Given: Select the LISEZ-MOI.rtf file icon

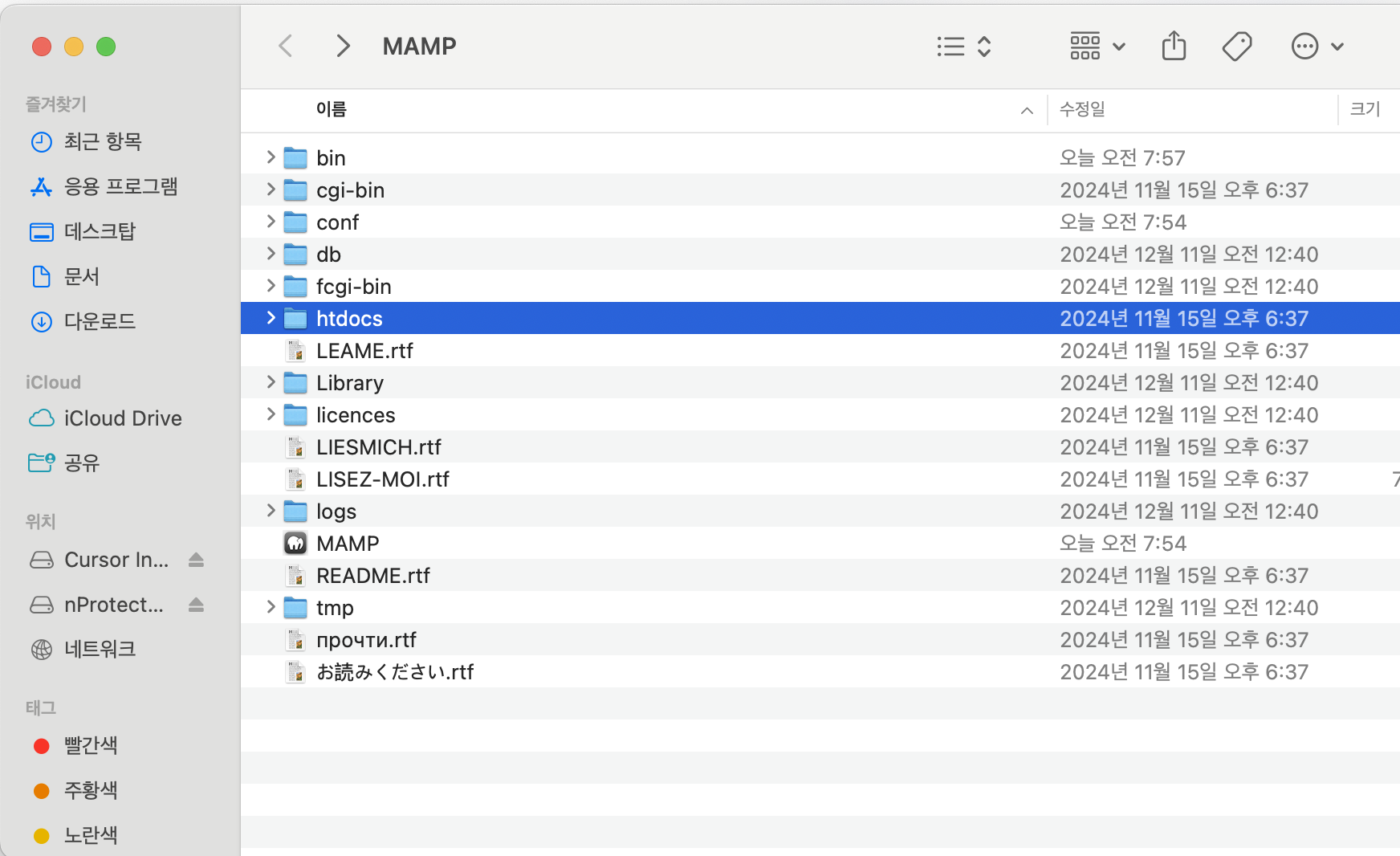Looking at the screenshot, I should [x=295, y=479].
